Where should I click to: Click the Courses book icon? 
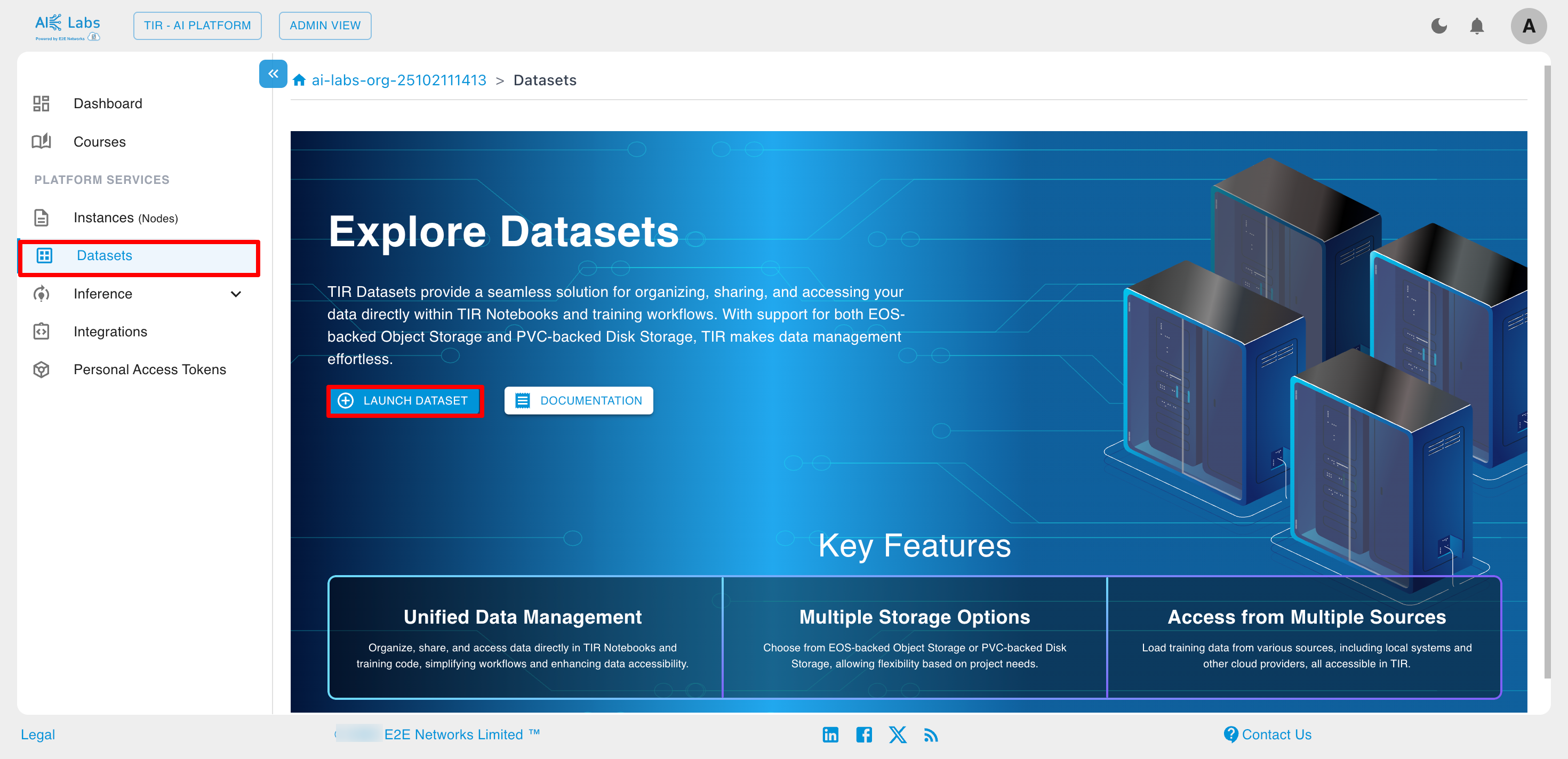[42, 142]
